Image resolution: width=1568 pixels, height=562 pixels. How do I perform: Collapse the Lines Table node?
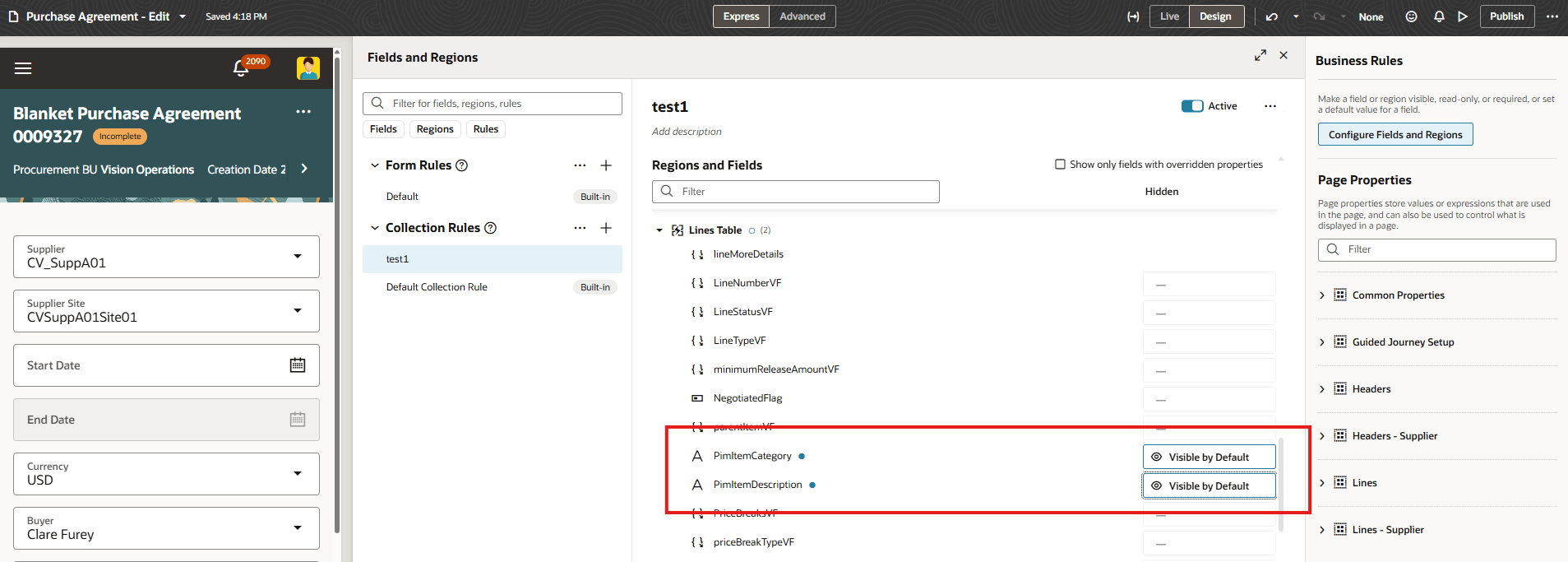coord(659,230)
